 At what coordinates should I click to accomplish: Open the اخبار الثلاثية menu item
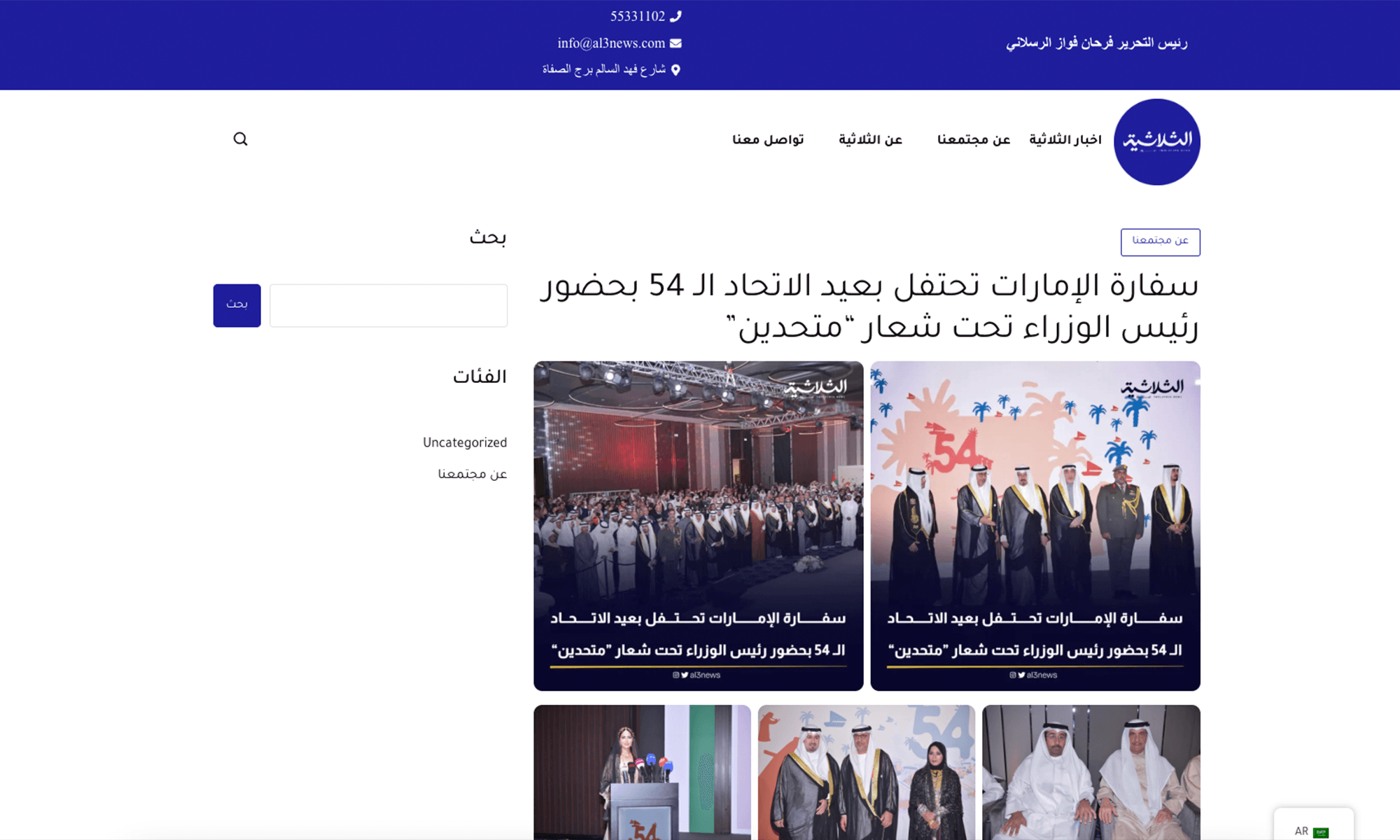click(x=1065, y=139)
